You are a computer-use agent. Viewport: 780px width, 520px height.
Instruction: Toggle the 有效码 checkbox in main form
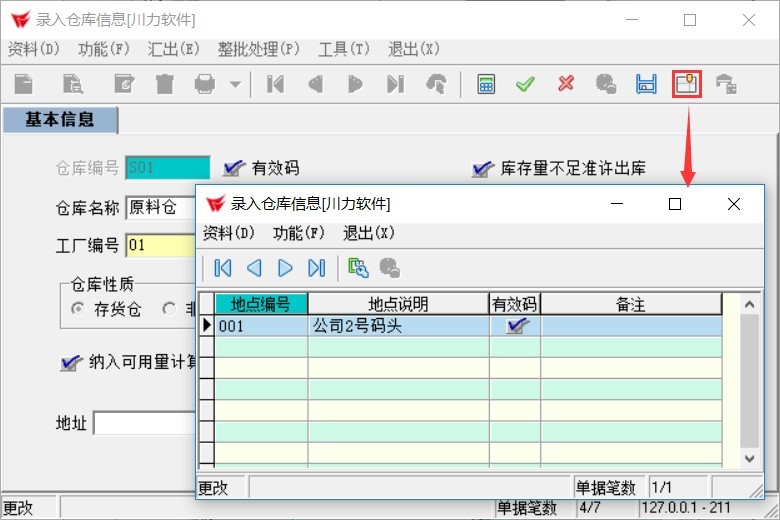[x=235, y=168]
